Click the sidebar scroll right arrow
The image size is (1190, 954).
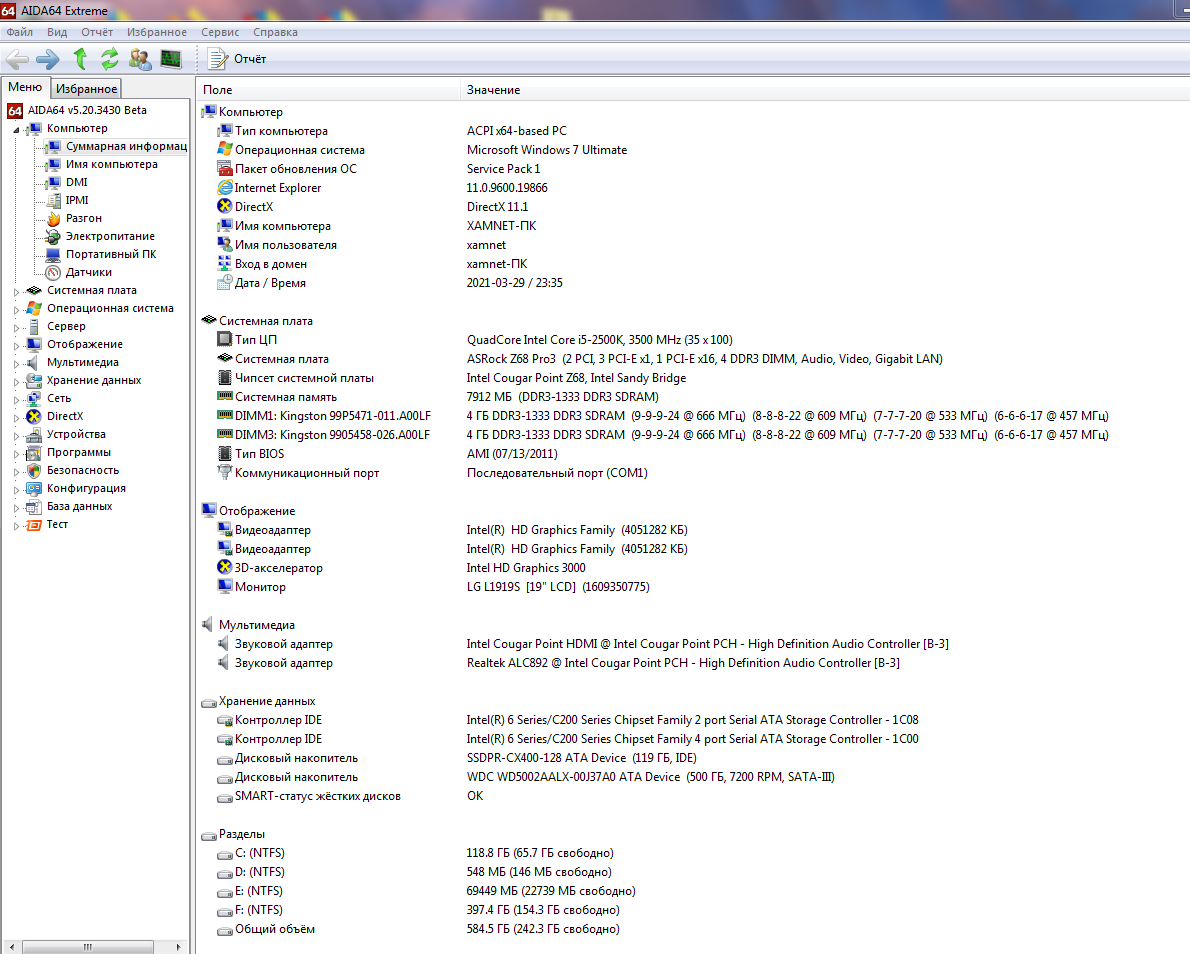(x=178, y=947)
